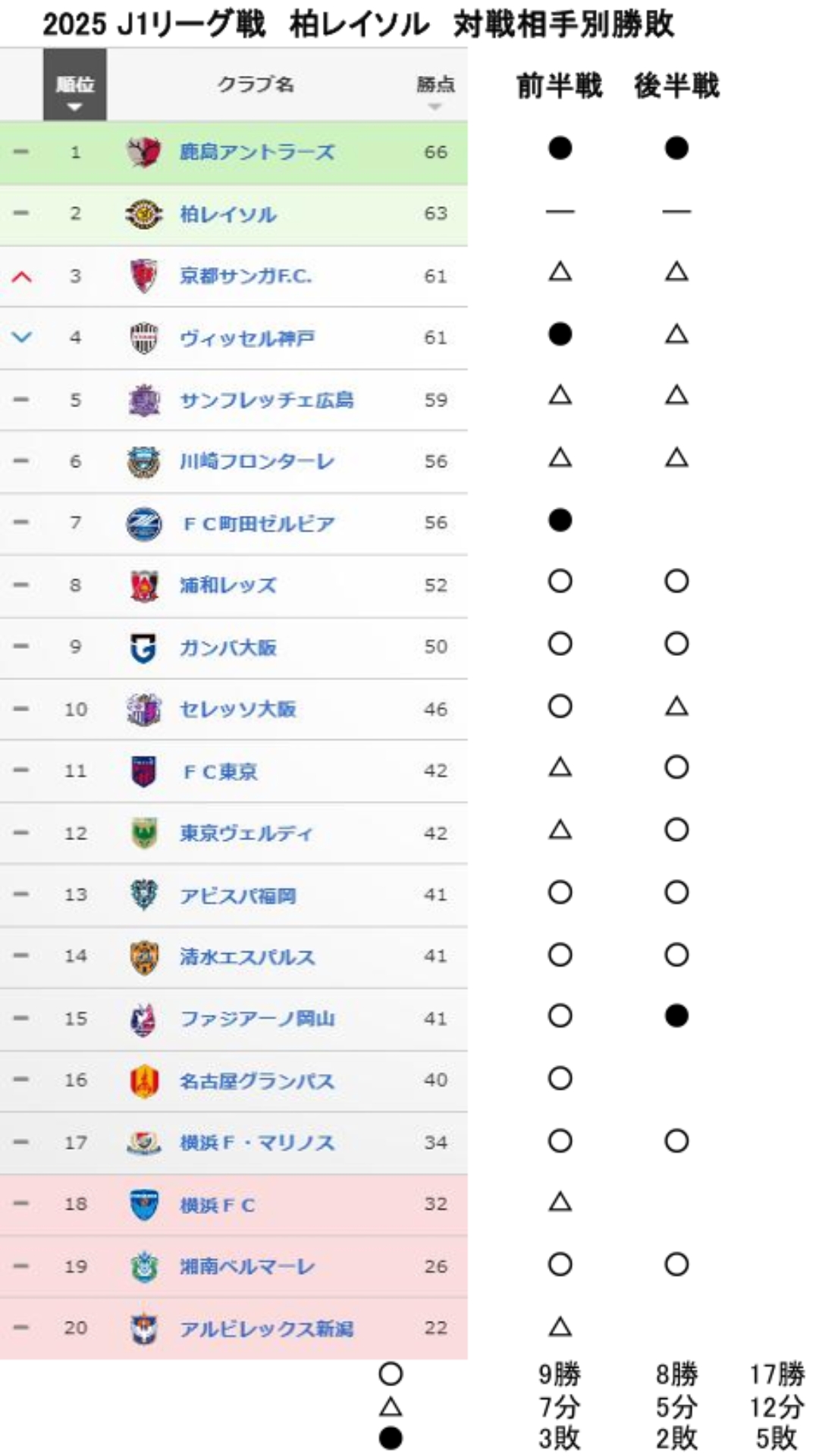This screenshot has width=819, height=1456.
Task: Click the Vissel Kobe crest icon
Action: coord(143,338)
